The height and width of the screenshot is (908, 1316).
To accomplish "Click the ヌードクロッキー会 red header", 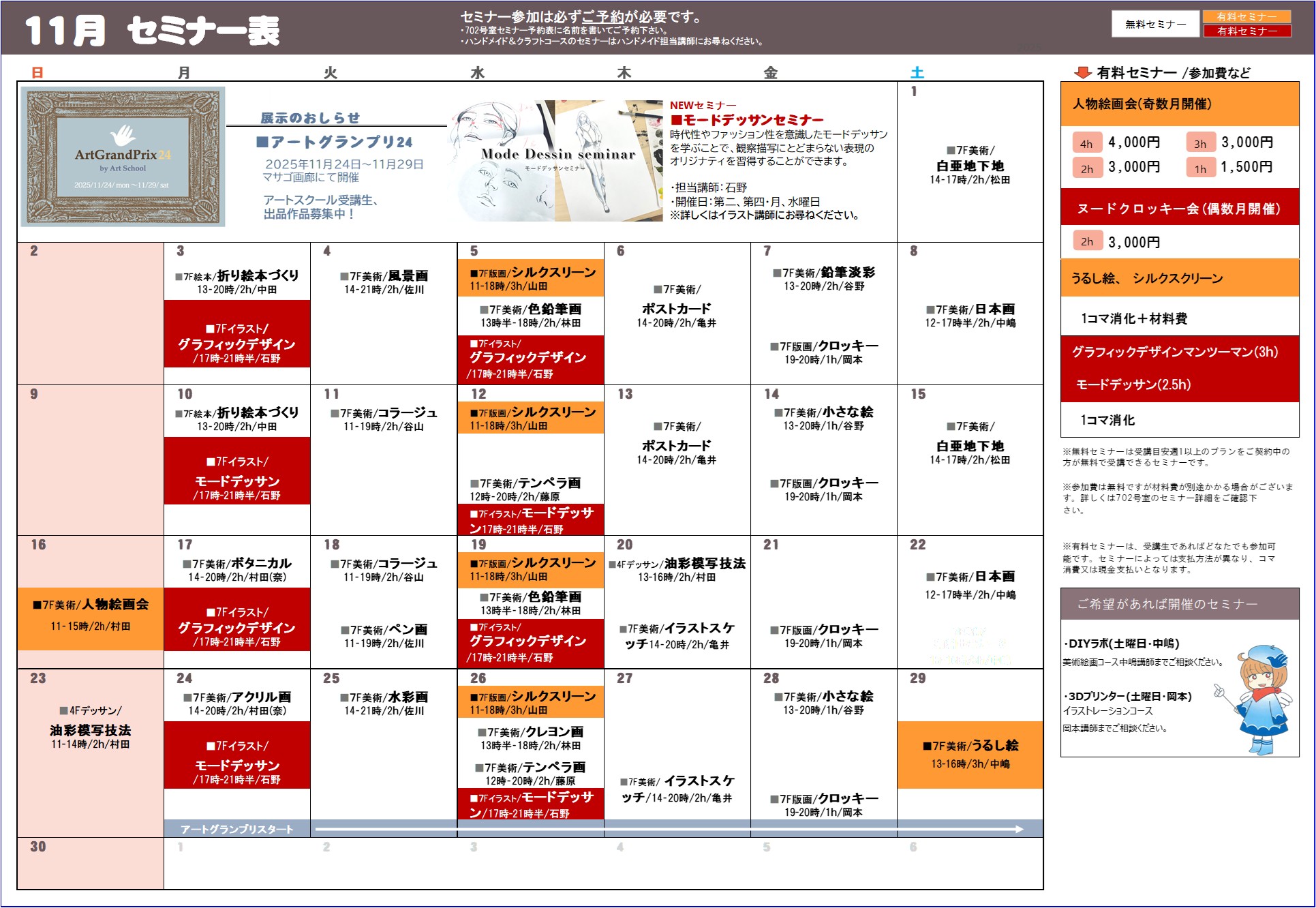I will (x=1179, y=209).
